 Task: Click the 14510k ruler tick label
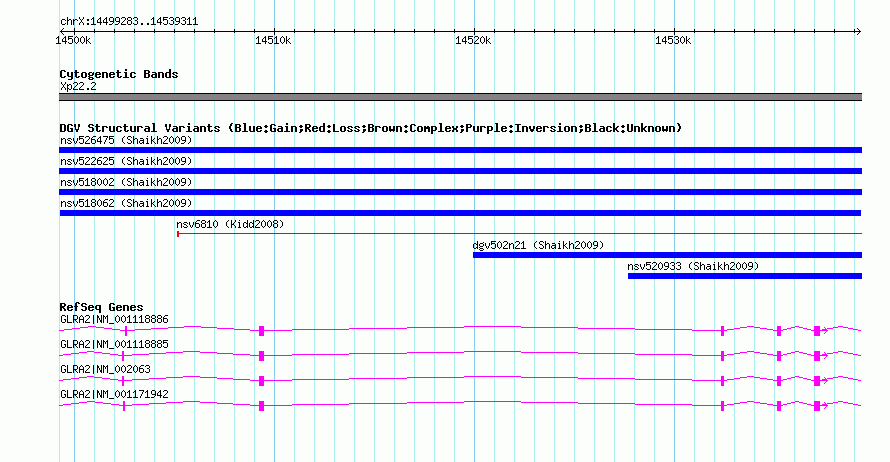(273, 40)
